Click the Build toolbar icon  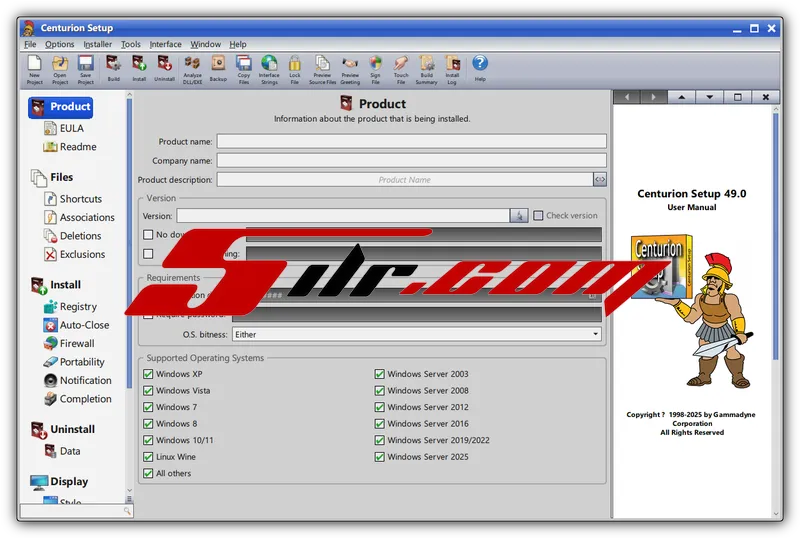[x=113, y=68]
